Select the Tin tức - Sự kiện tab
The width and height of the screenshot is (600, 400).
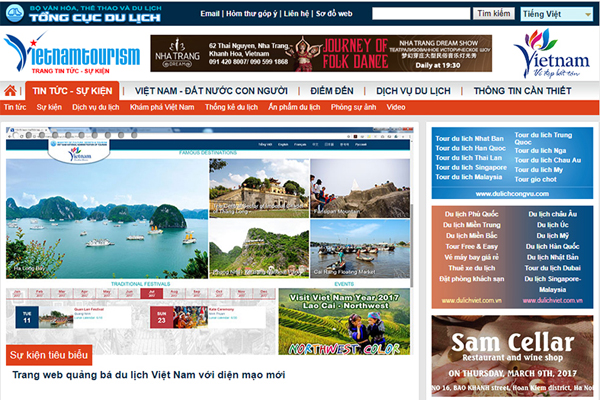(72, 91)
